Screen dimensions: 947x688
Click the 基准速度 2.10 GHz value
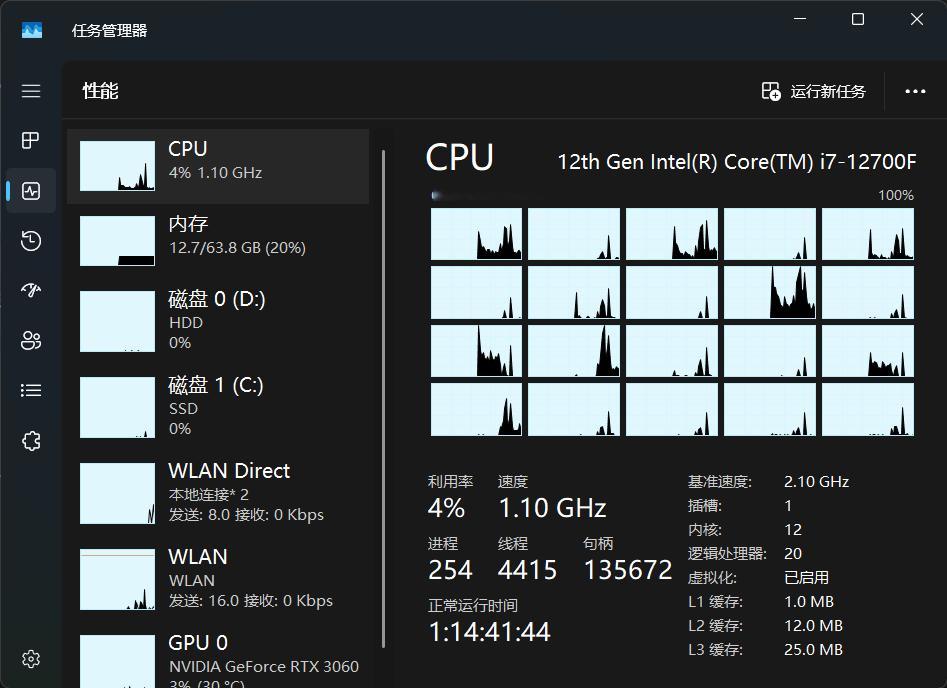pos(817,481)
